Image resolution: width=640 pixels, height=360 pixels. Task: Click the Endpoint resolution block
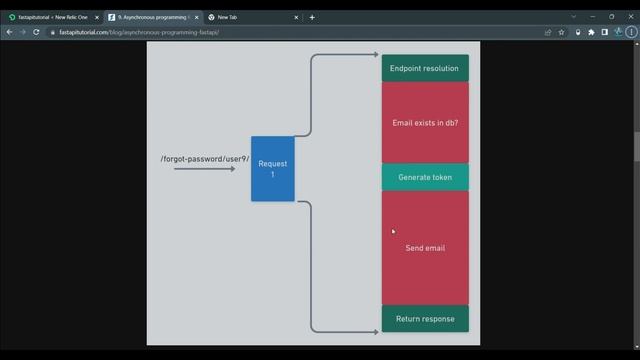pos(425,68)
